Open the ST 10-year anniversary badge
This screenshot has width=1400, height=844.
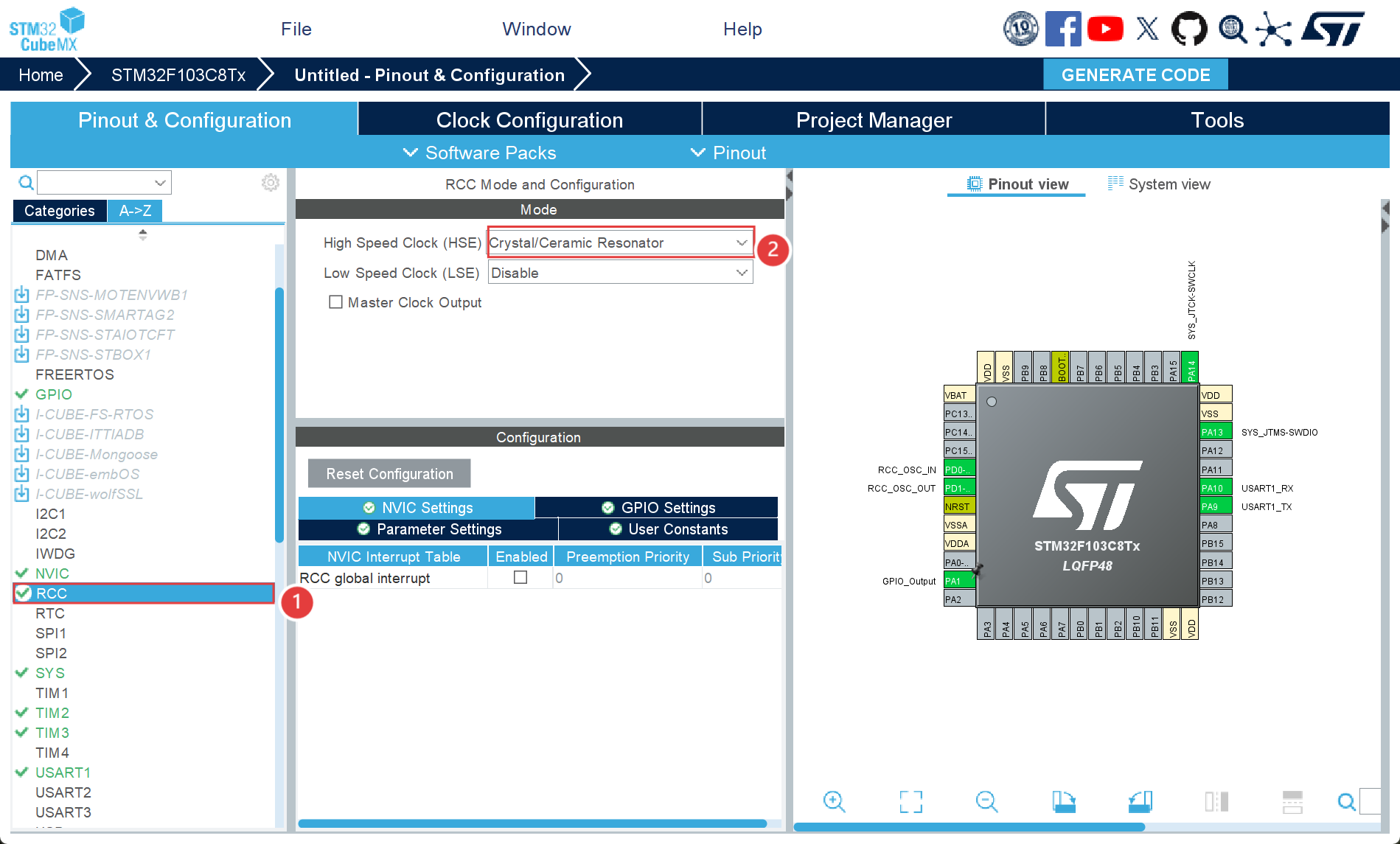1021,29
